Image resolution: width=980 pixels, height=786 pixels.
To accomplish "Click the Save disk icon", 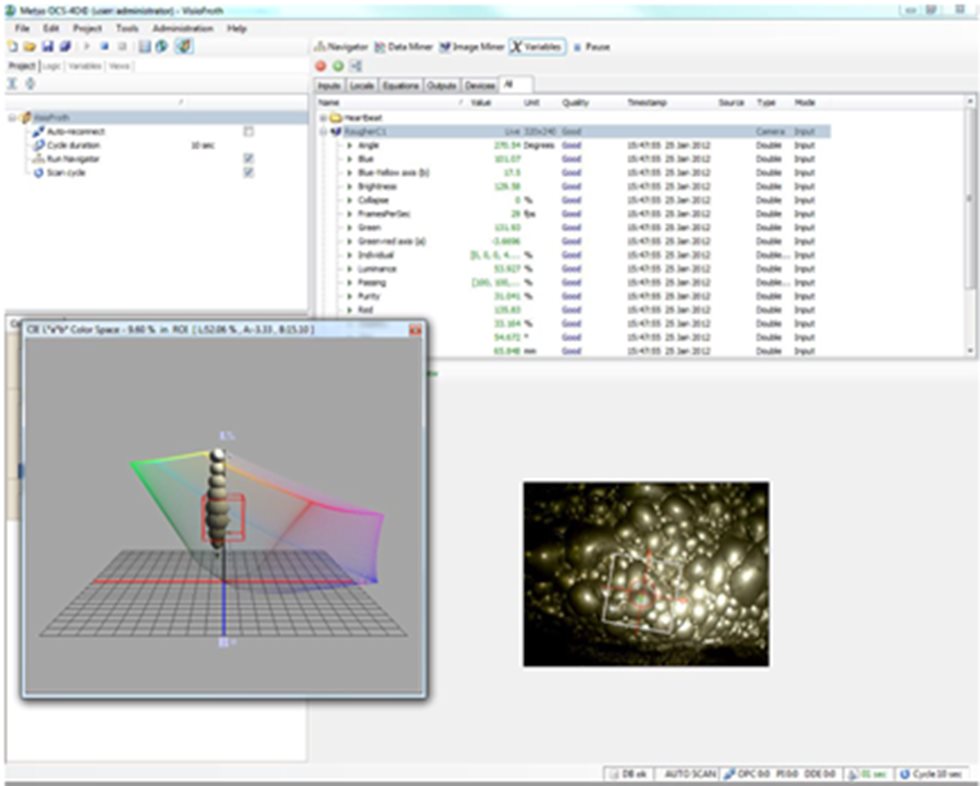I will point(47,47).
